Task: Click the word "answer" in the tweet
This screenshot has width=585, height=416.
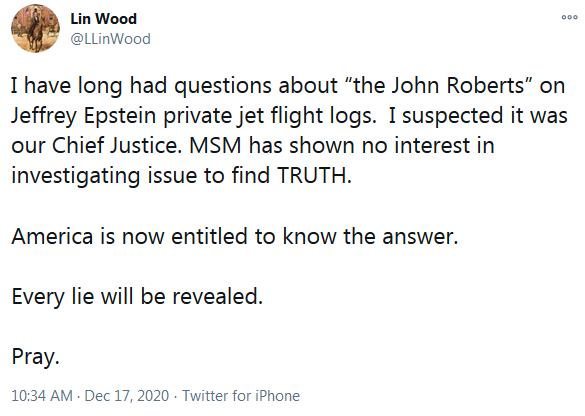Action: click(420, 237)
